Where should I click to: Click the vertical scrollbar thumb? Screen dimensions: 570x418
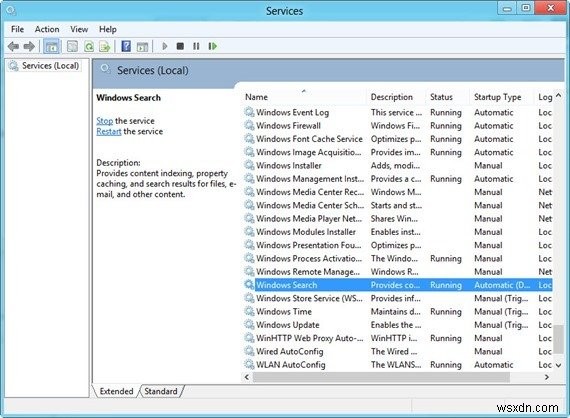click(559, 338)
